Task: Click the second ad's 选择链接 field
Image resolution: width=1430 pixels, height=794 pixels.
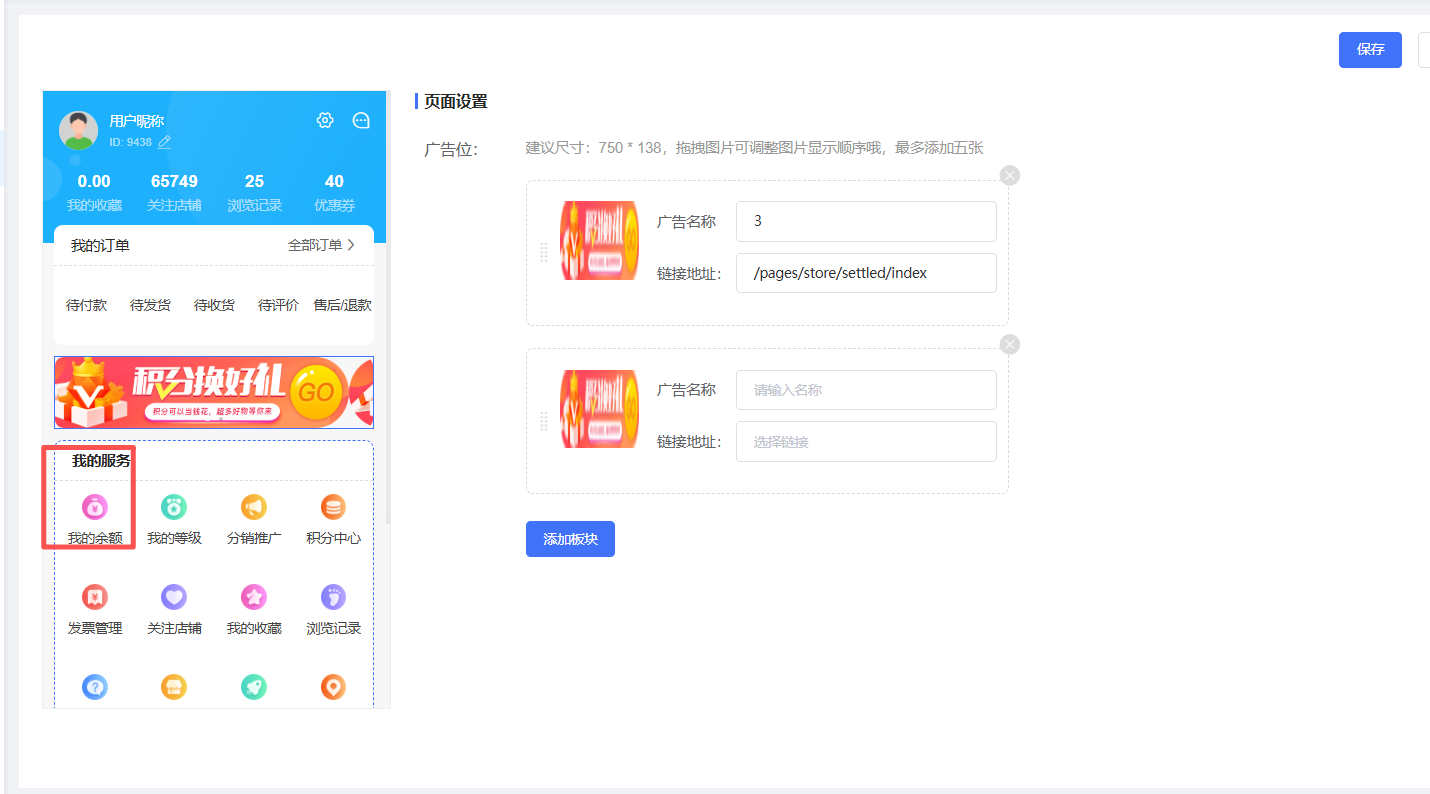Action: tap(866, 442)
